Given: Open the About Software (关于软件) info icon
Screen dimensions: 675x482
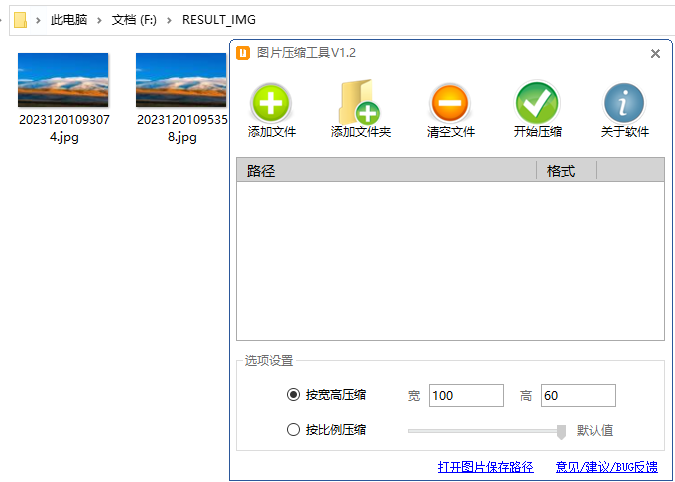Looking at the screenshot, I should point(624,103).
